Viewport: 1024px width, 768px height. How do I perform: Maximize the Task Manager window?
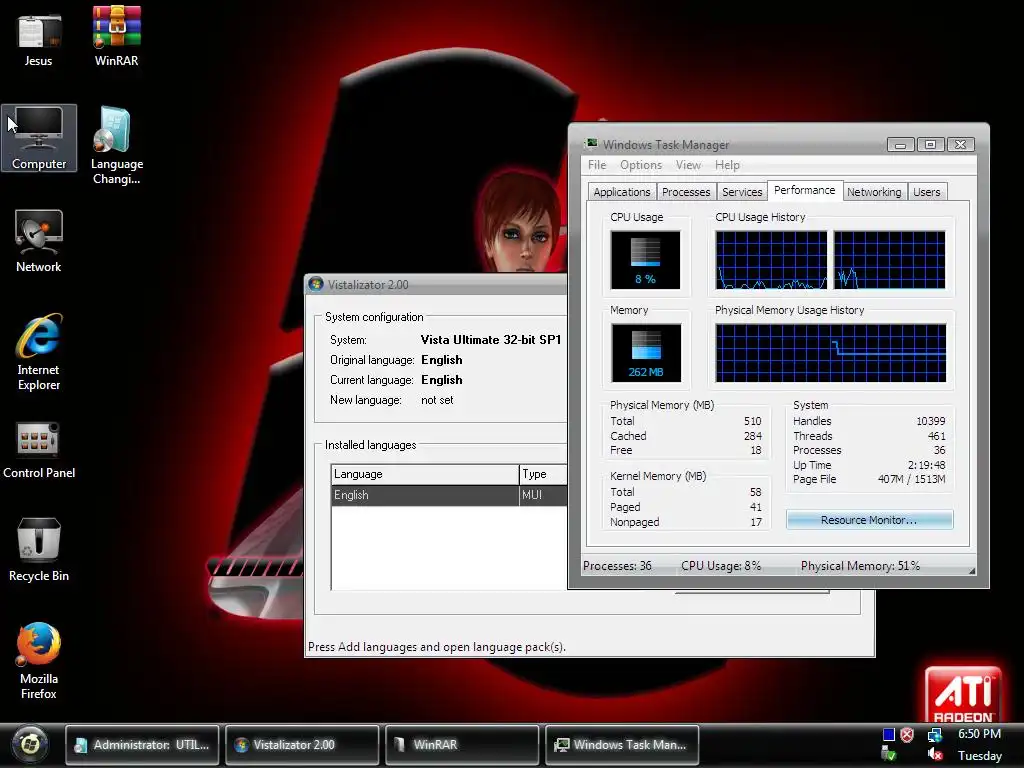[930, 144]
